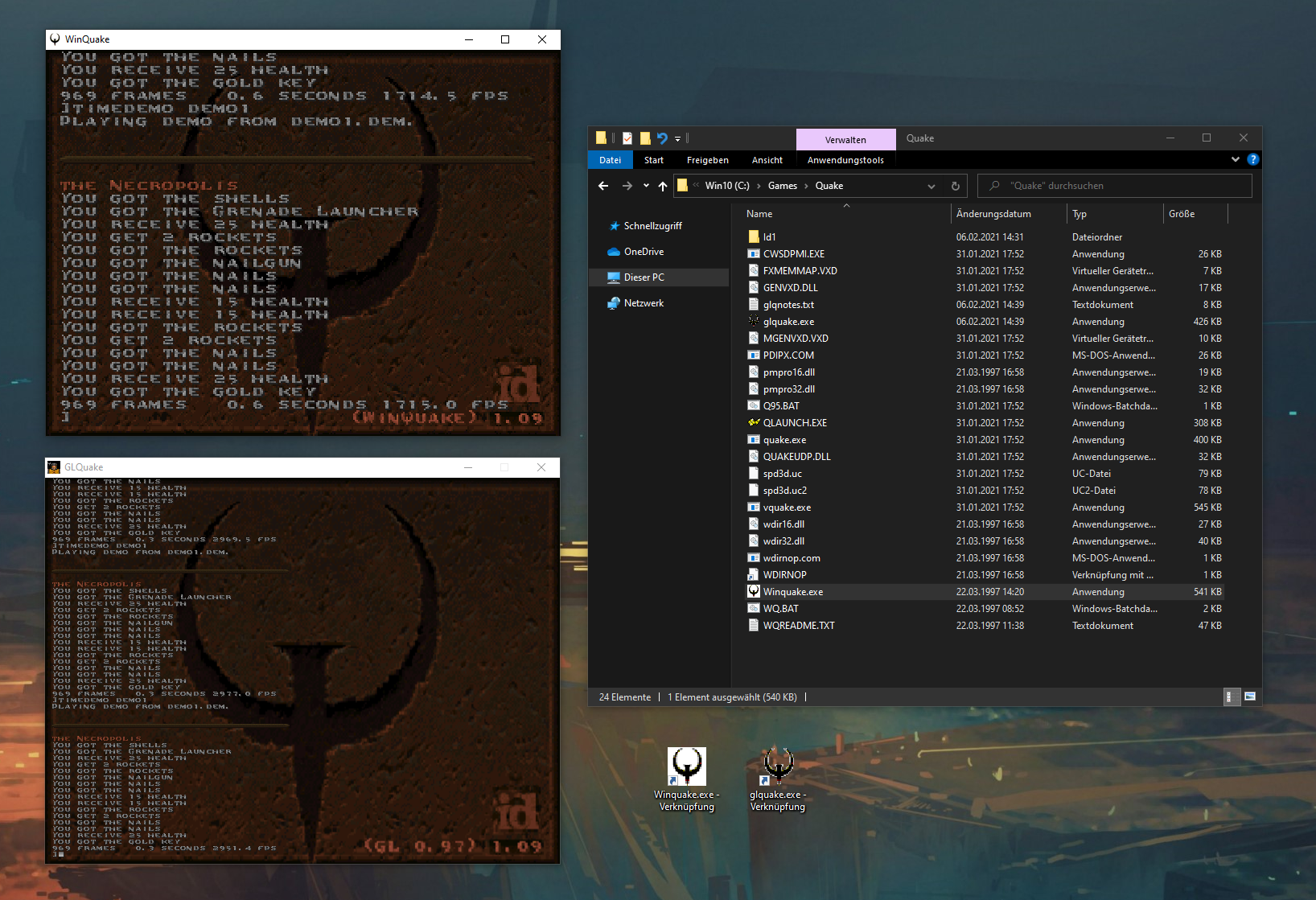
Task: Select the WQ.BAT file icon
Action: (x=754, y=609)
